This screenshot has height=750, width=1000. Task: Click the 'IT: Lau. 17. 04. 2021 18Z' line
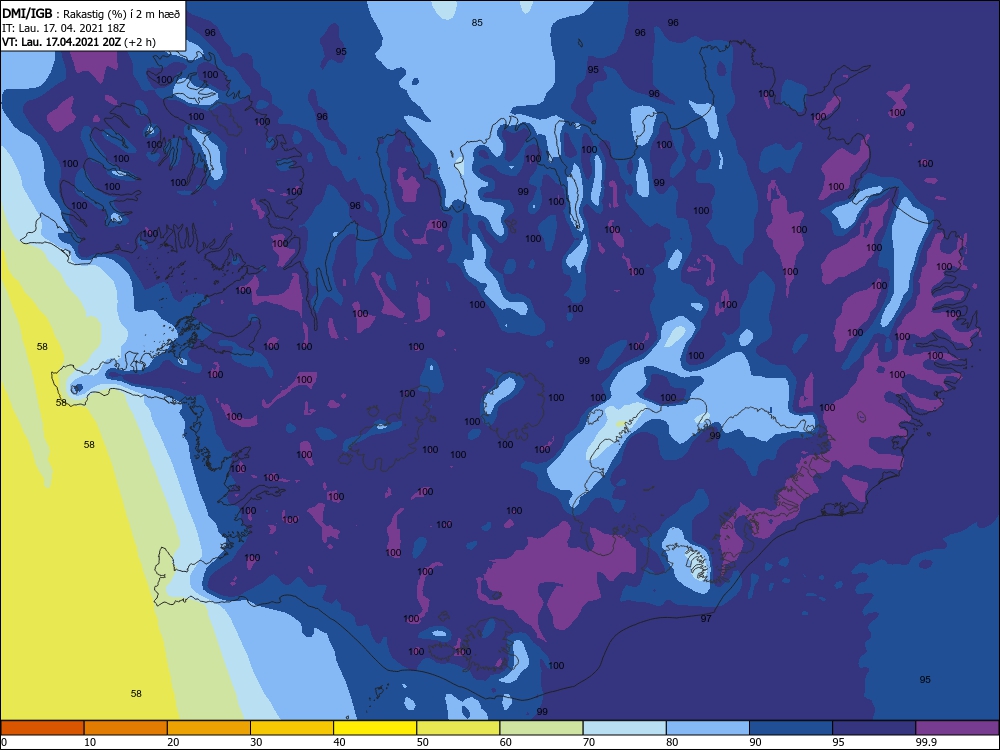click(x=64, y=28)
